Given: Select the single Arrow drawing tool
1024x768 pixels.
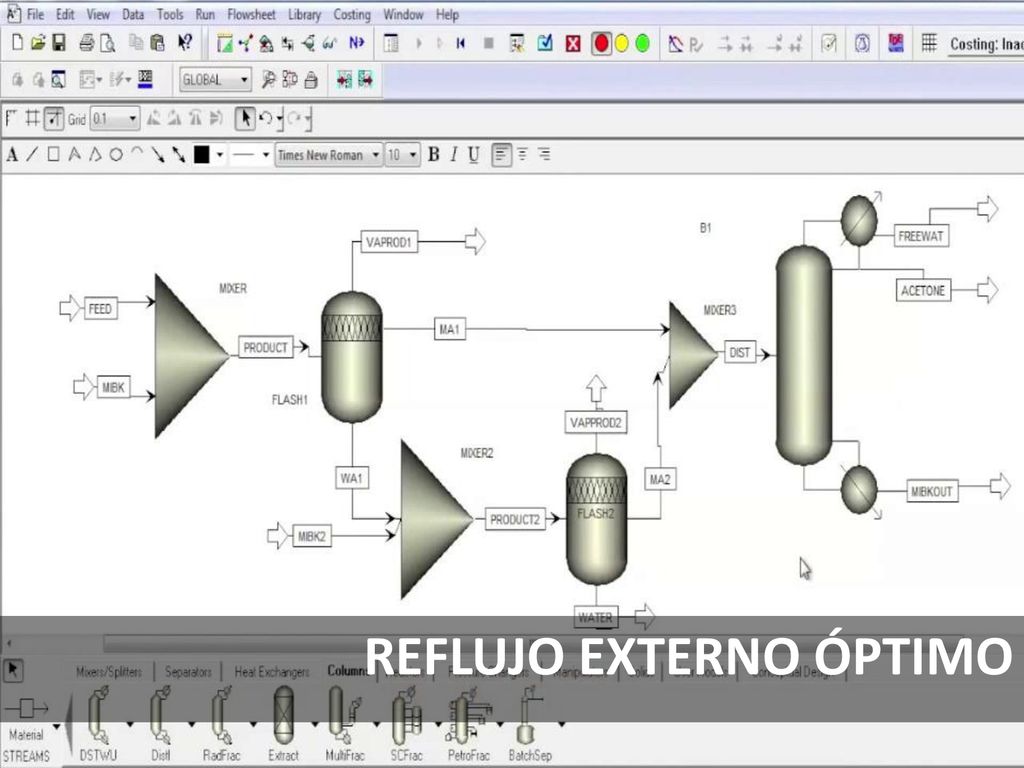Looking at the screenshot, I should click(157, 155).
